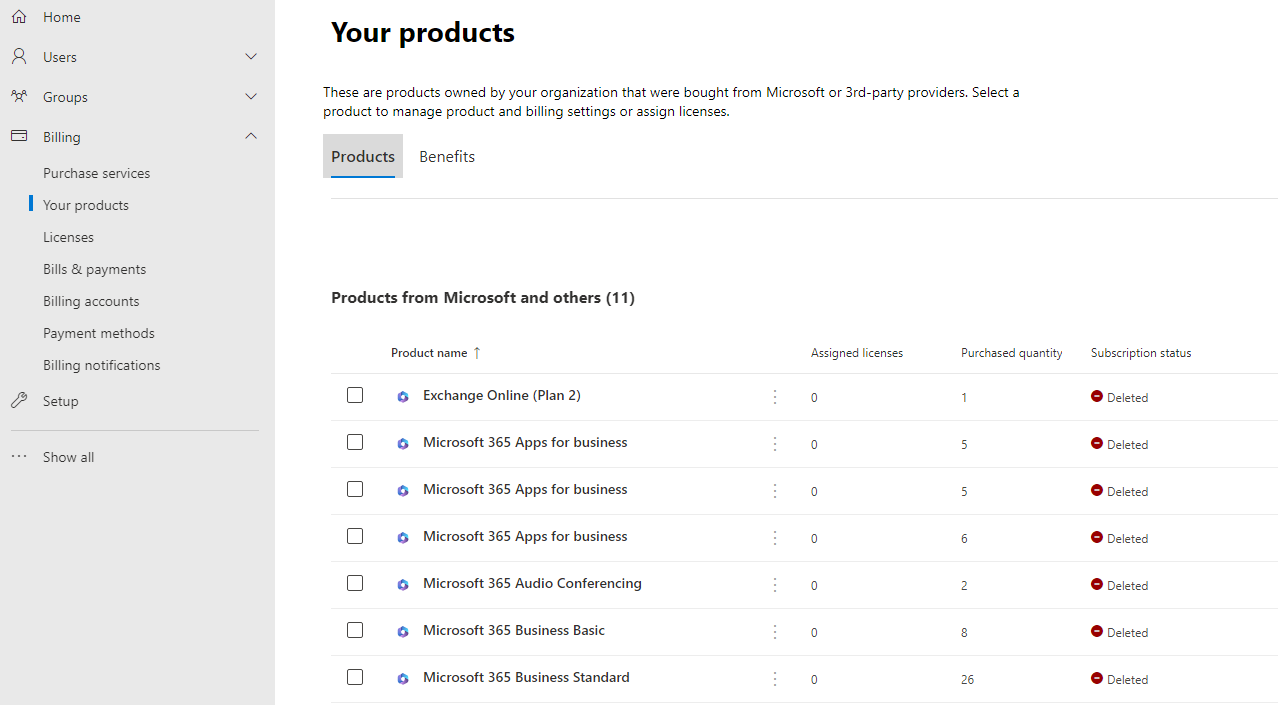The image size is (1278, 705).
Task: Switch to the Benefits tab
Action: point(447,156)
